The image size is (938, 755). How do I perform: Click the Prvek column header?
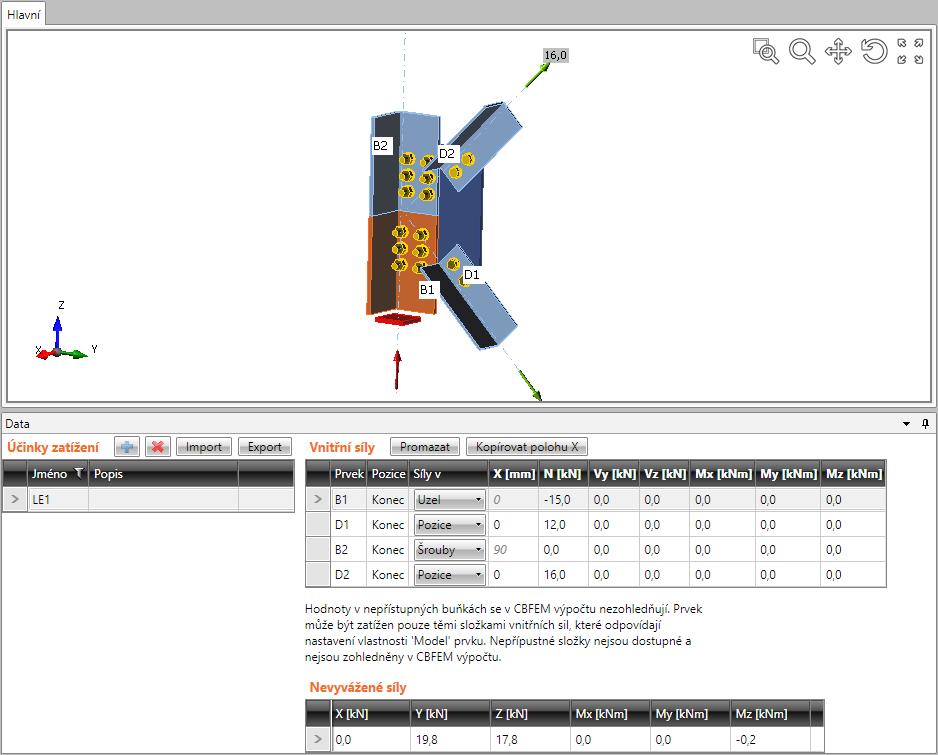coord(349,474)
